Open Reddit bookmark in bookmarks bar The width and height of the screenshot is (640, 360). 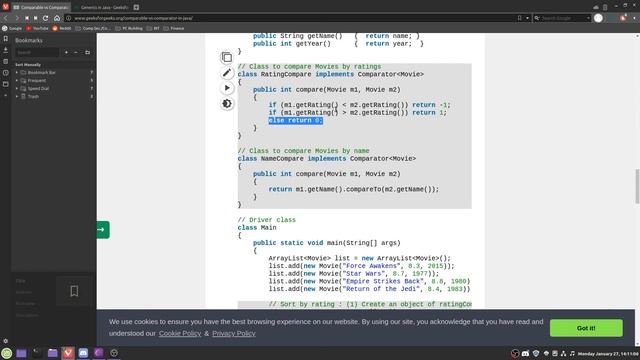62,28
